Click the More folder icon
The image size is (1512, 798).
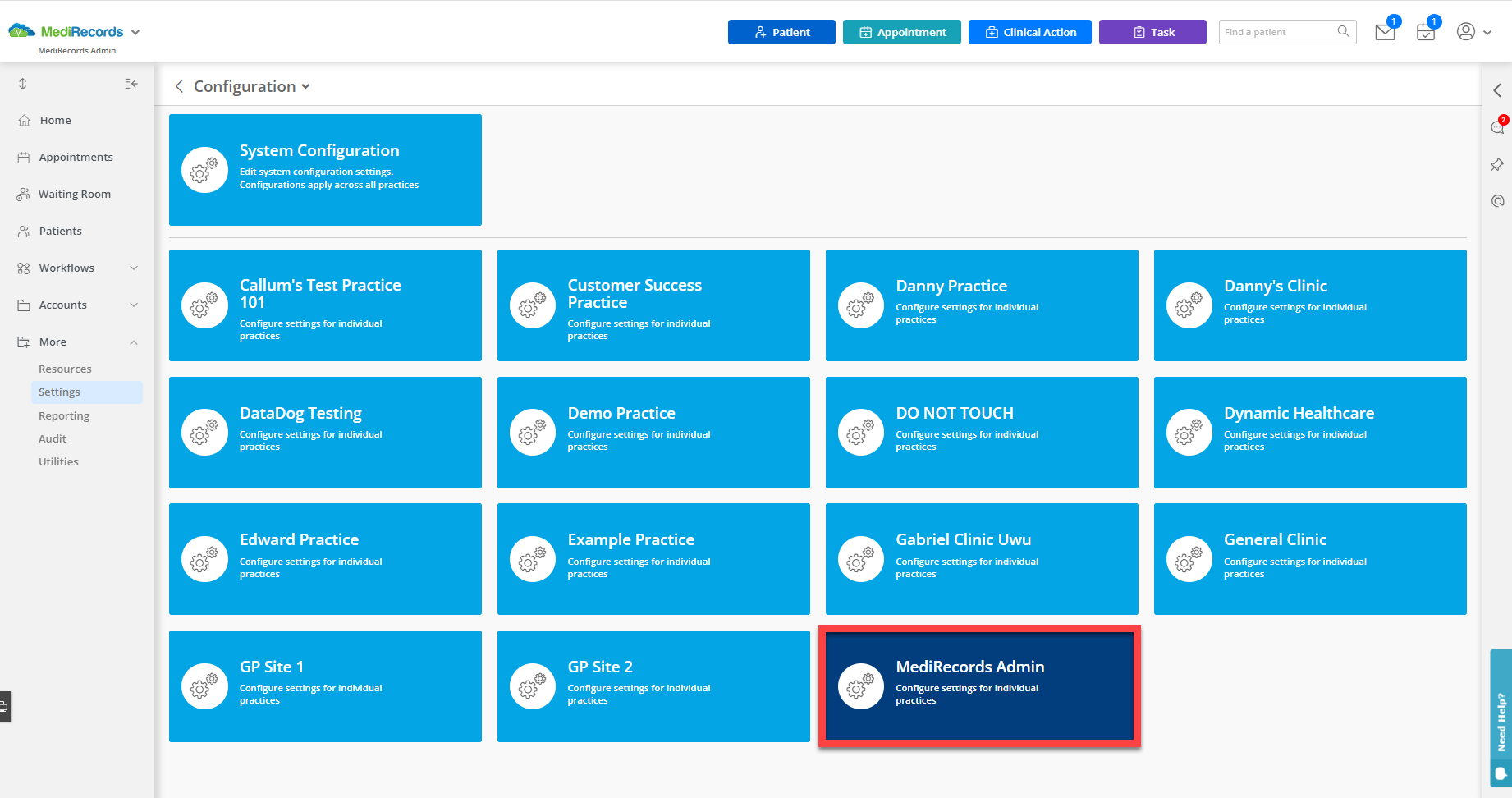24,342
